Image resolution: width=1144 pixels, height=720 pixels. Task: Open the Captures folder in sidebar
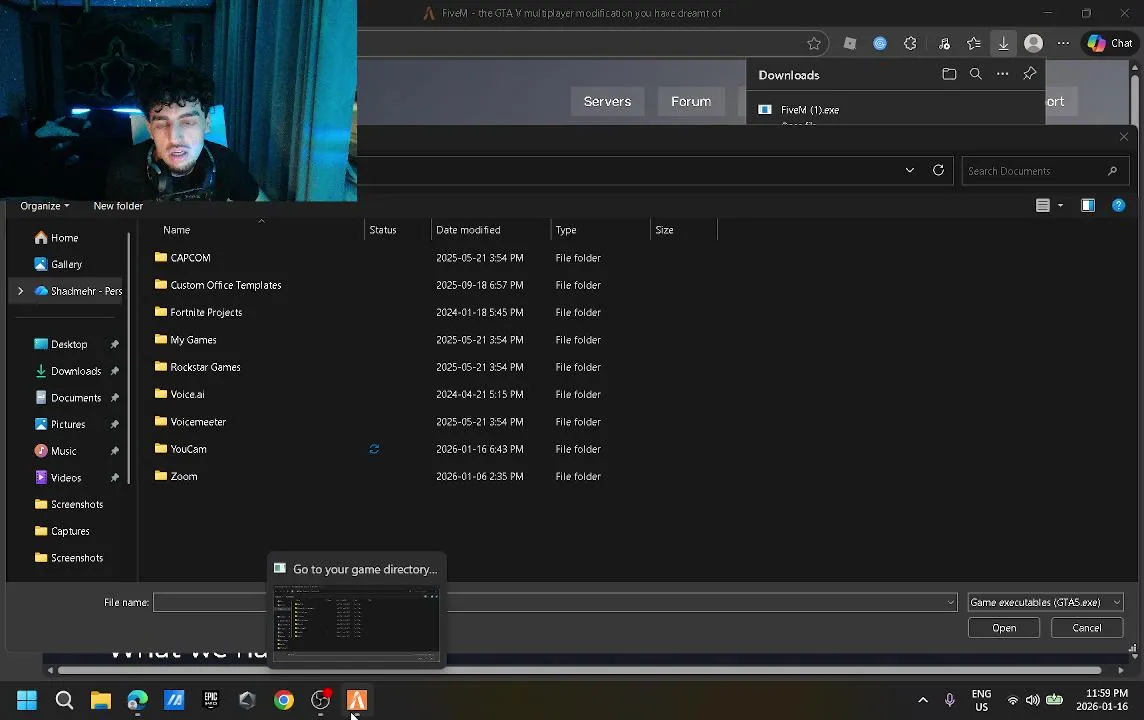pos(62,531)
